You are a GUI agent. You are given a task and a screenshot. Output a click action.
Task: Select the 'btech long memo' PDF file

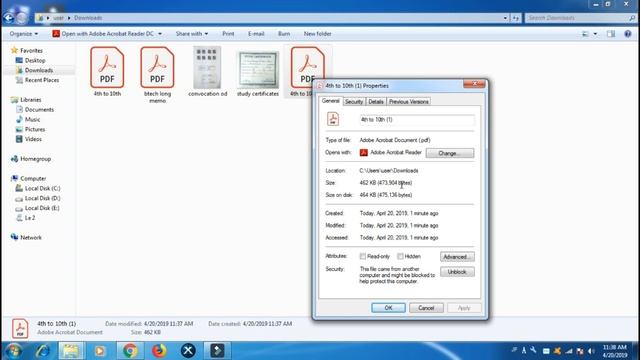point(157,68)
